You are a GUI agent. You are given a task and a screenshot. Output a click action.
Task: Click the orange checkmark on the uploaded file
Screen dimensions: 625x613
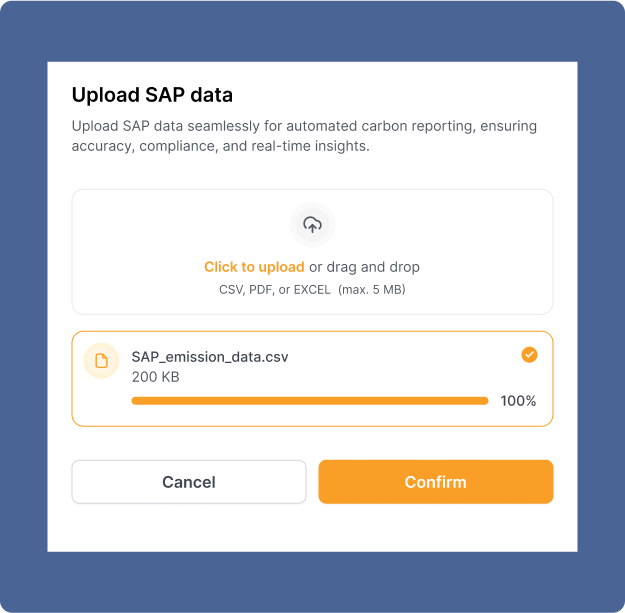(x=529, y=354)
